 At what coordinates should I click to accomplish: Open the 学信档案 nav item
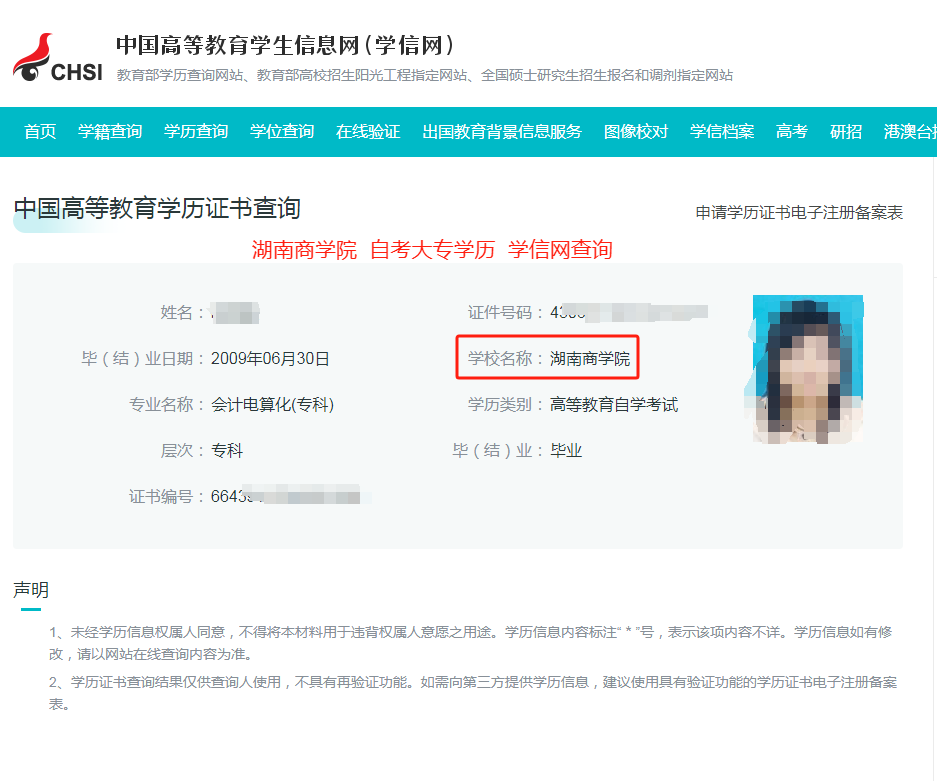722,131
